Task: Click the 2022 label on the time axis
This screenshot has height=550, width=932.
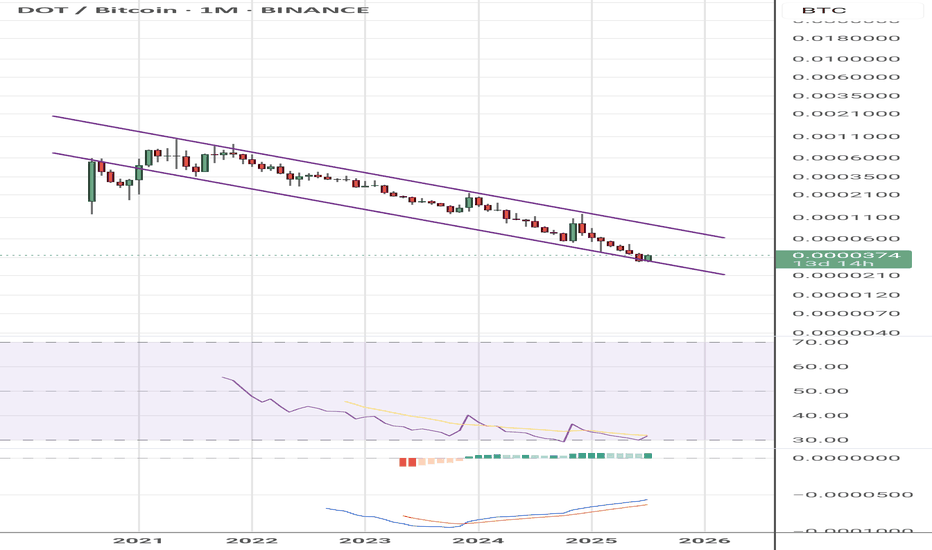Action: click(252, 540)
